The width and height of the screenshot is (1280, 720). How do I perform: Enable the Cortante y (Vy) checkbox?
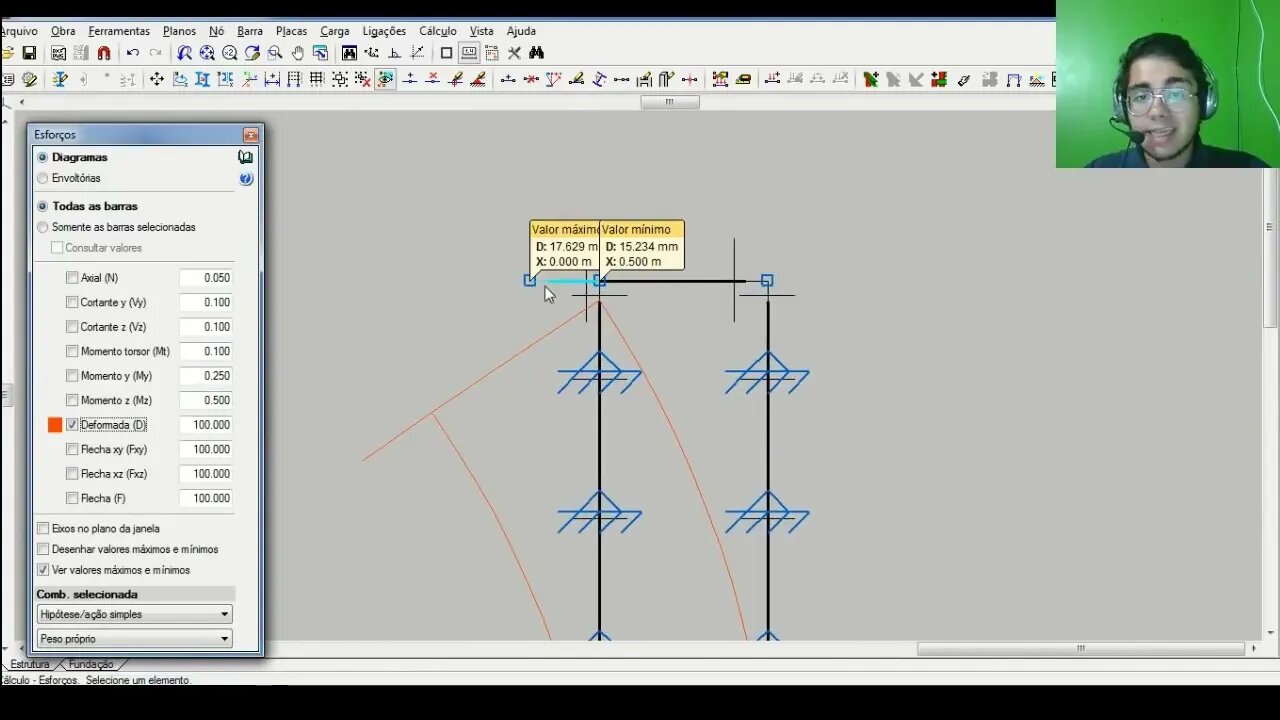tap(72, 302)
